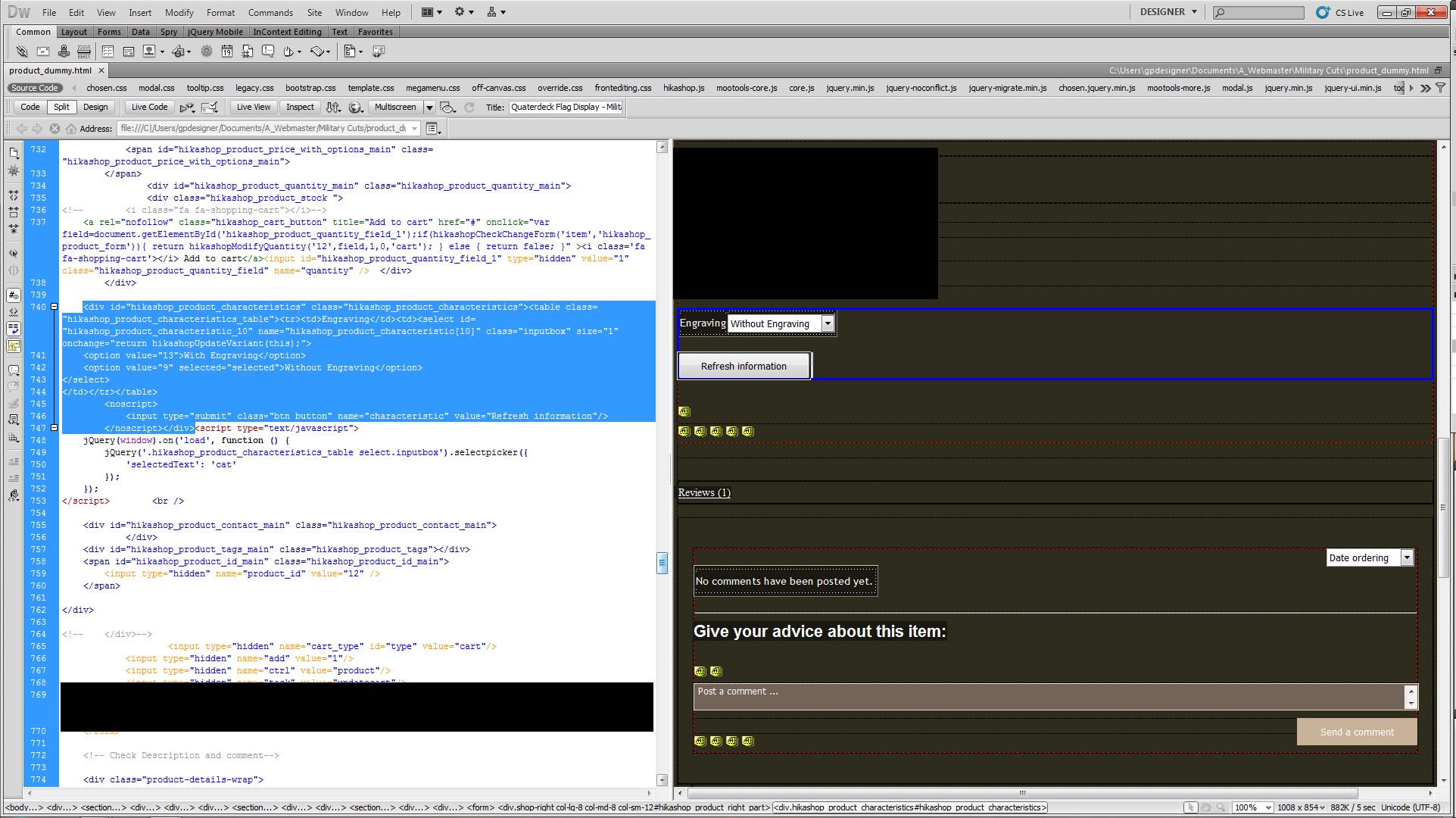Image resolution: width=1456 pixels, height=818 pixels.
Task: Click the Named Anchor insert icon
Action: tap(64, 52)
